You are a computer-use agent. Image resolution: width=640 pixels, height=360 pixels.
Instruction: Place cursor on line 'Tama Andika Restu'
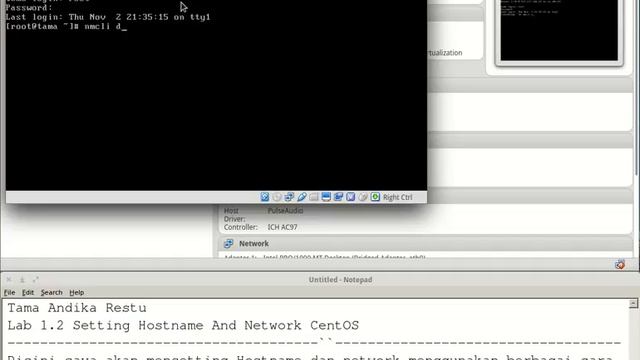pos(77,308)
